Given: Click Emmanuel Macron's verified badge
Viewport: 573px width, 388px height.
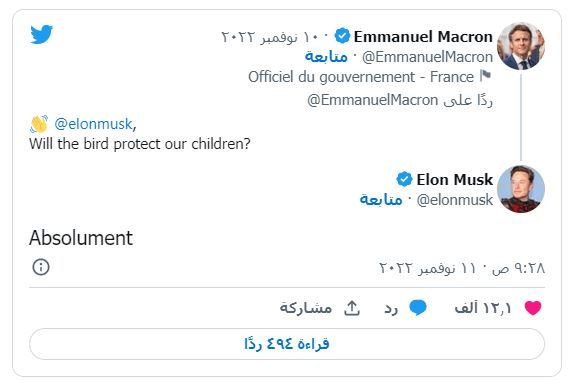Looking at the screenshot, I should click(x=342, y=36).
